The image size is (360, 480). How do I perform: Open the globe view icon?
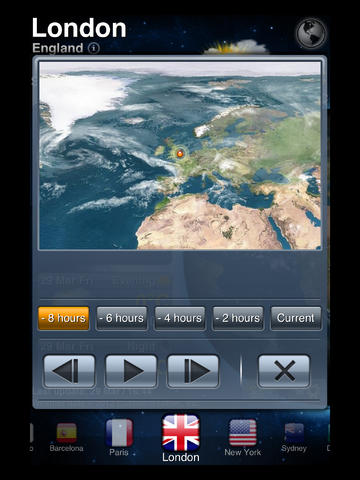coord(311,33)
